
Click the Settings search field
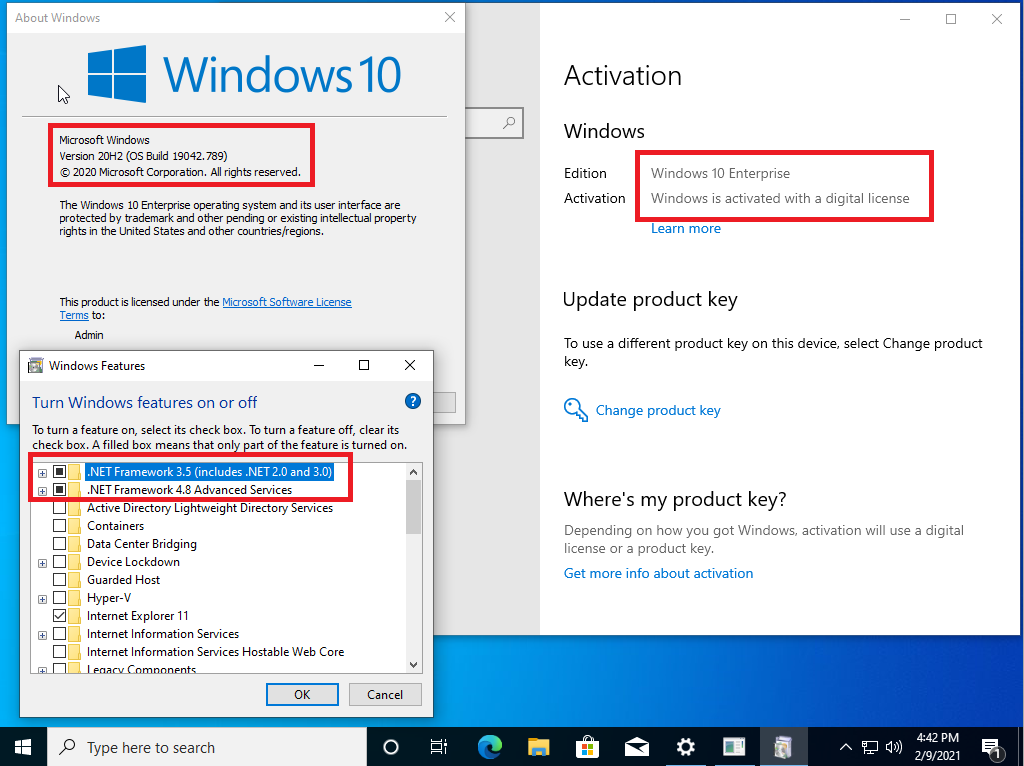click(x=494, y=123)
